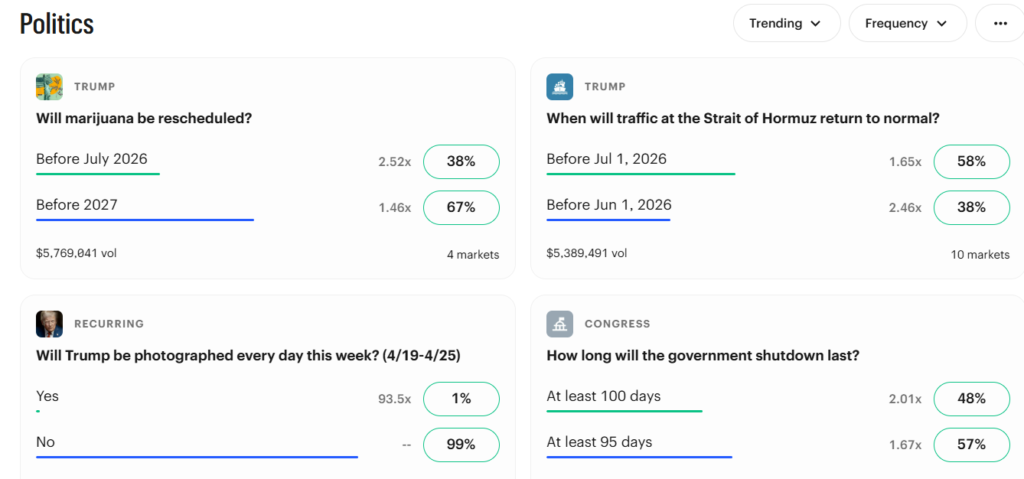The width and height of the screenshot is (1024, 479).
Task: Click the Congress building icon
Action: (x=559, y=324)
